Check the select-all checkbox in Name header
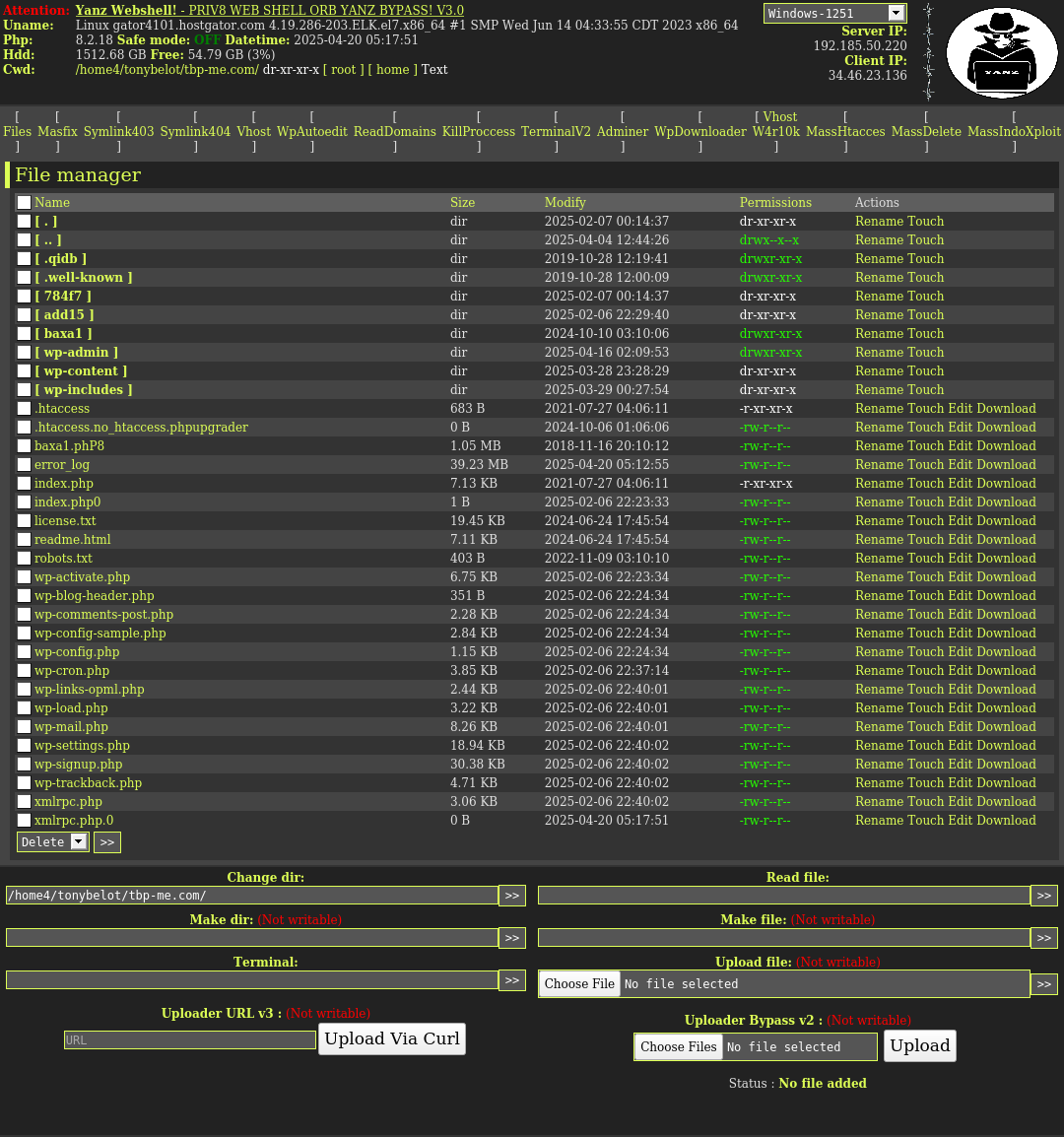 pos(24,202)
